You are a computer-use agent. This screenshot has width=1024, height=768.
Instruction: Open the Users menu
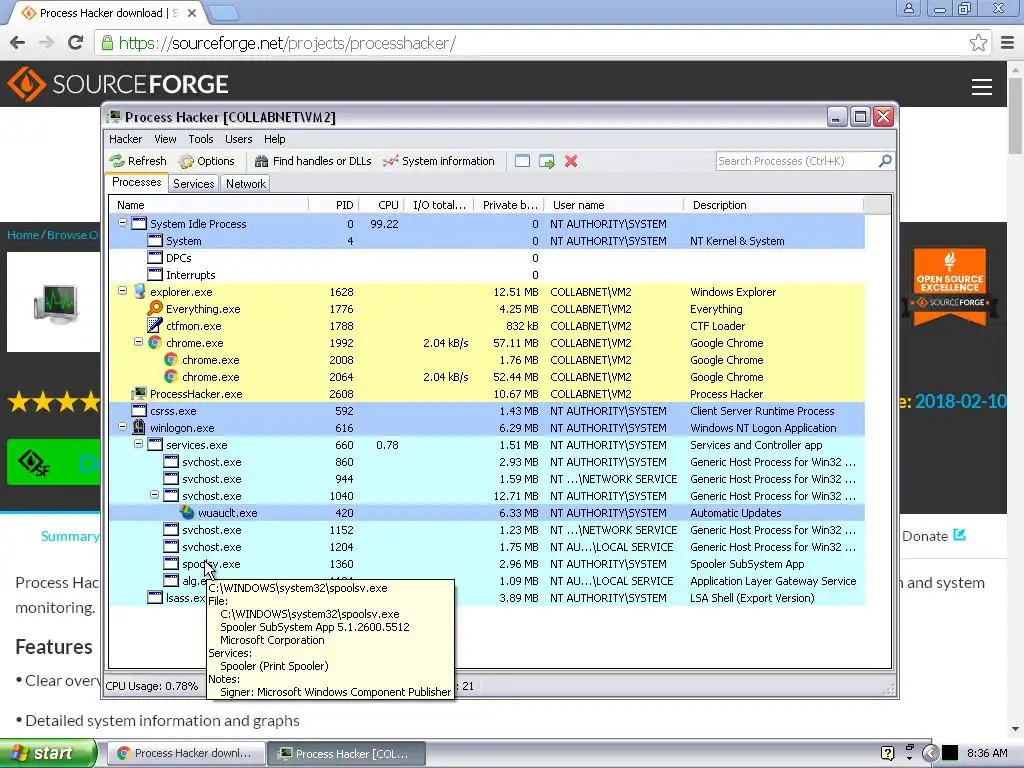click(238, 139)
